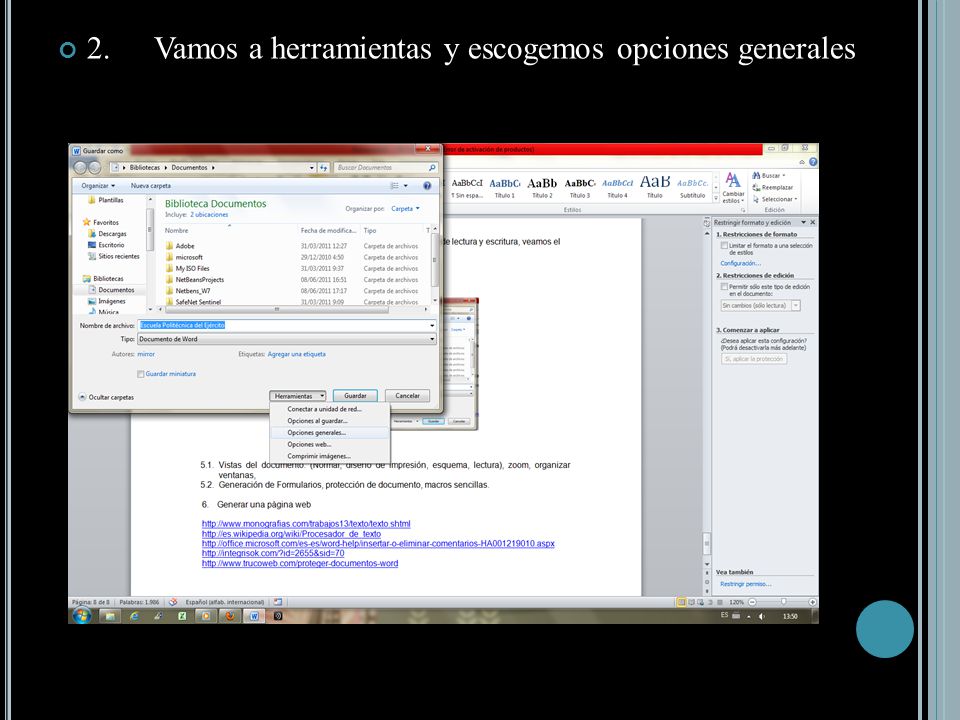This screenshot has width=960, height=720.
Task: Select Print Layout view icon in the status bar
Action: (x=681, y=602)
